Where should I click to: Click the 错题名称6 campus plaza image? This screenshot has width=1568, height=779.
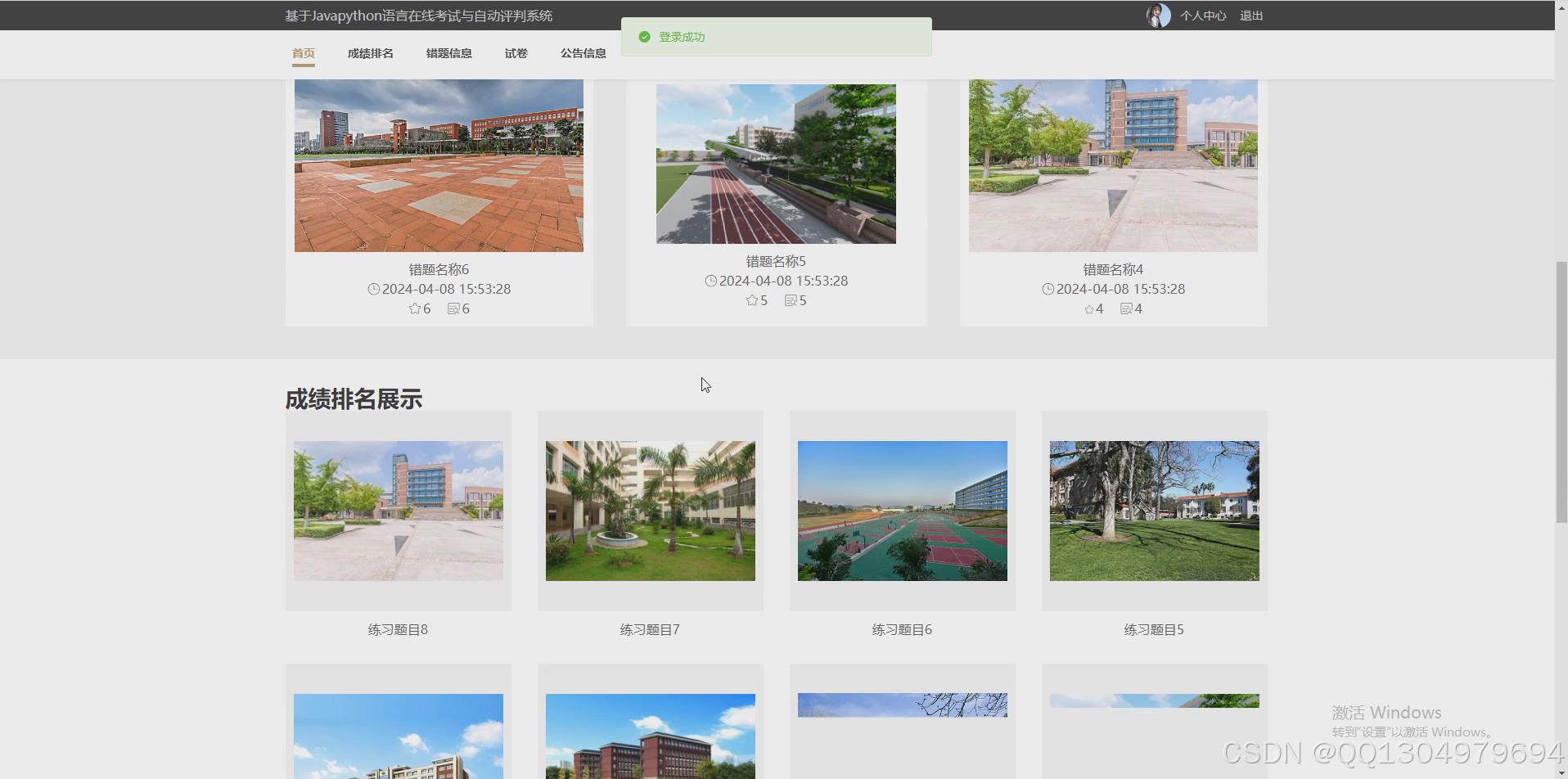point(439,165)
